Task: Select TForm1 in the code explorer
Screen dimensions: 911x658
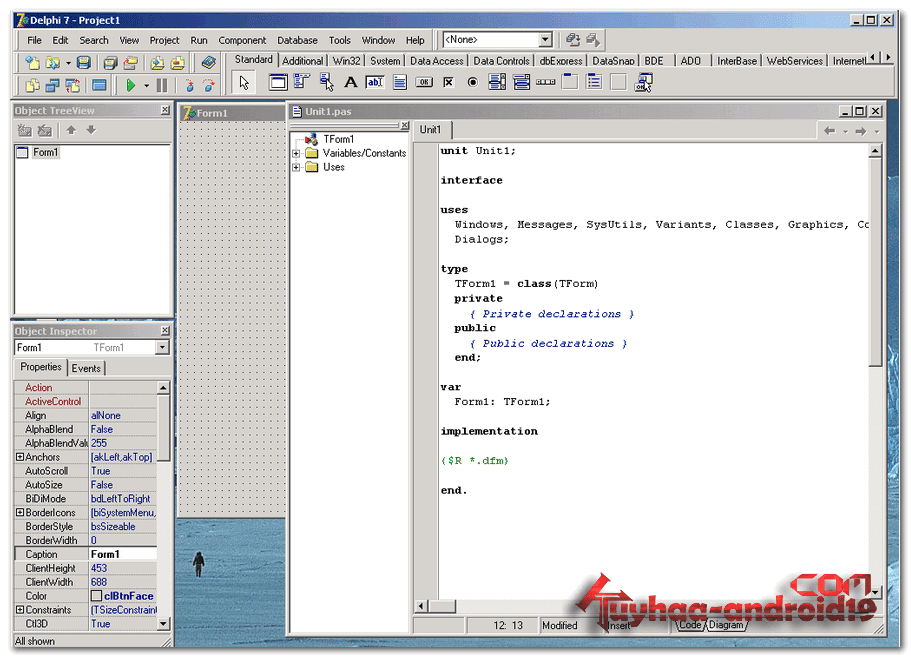Action: [x=339, y=139]
